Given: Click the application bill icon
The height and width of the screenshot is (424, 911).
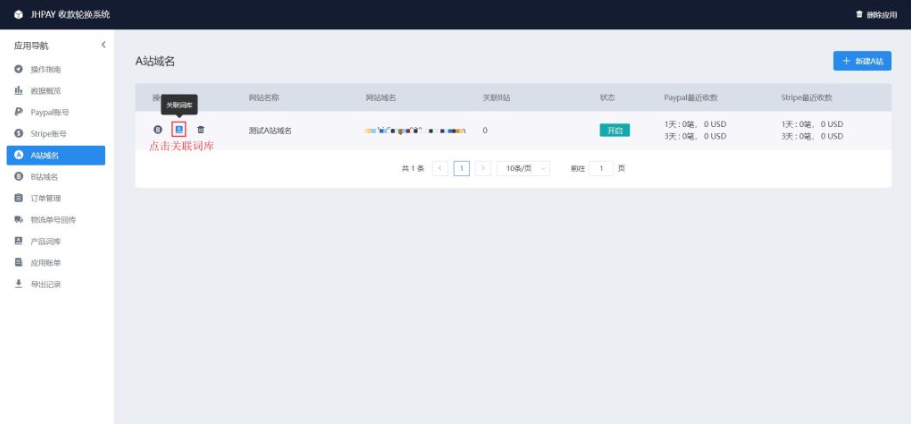Looking at the screenshot, I should pos(19,263).
